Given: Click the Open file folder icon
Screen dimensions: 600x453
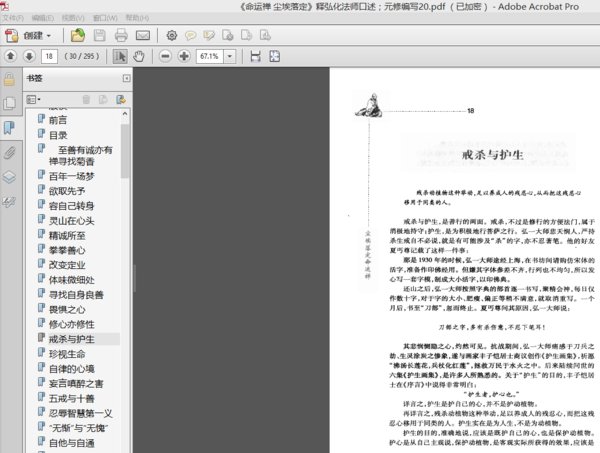Looking at the screenshot, I should [78, 36].
